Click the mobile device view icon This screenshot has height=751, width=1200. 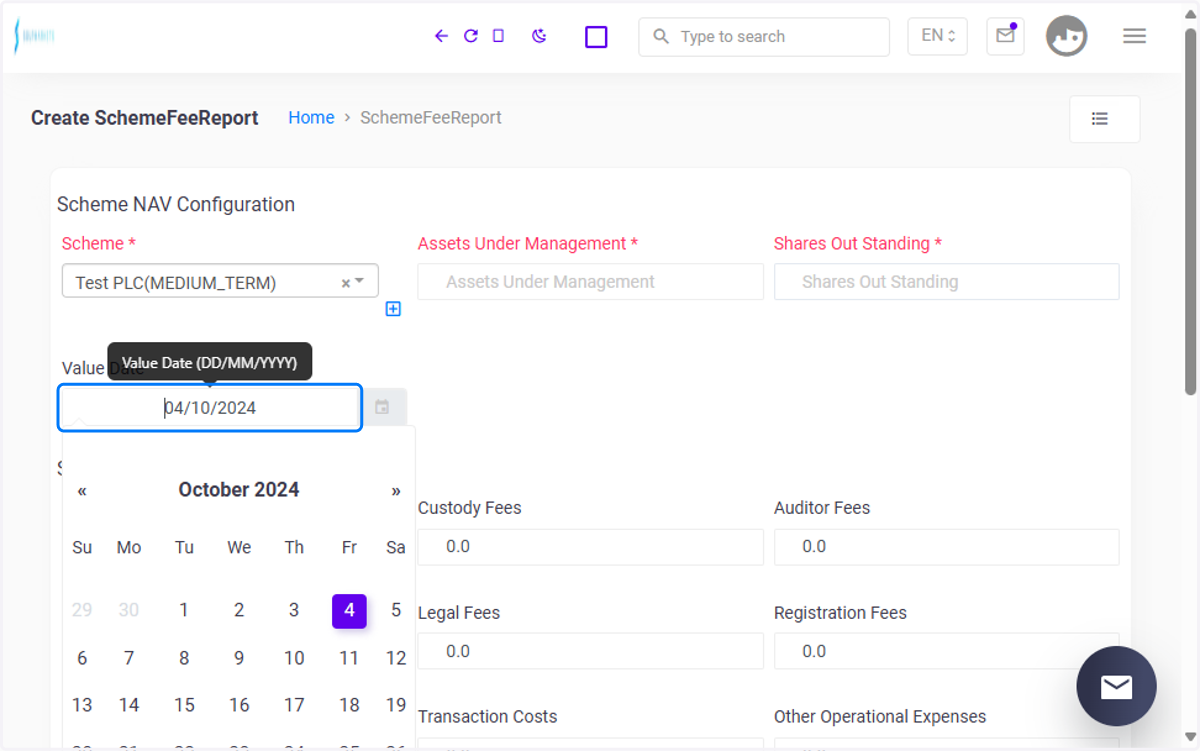point(498,36)
